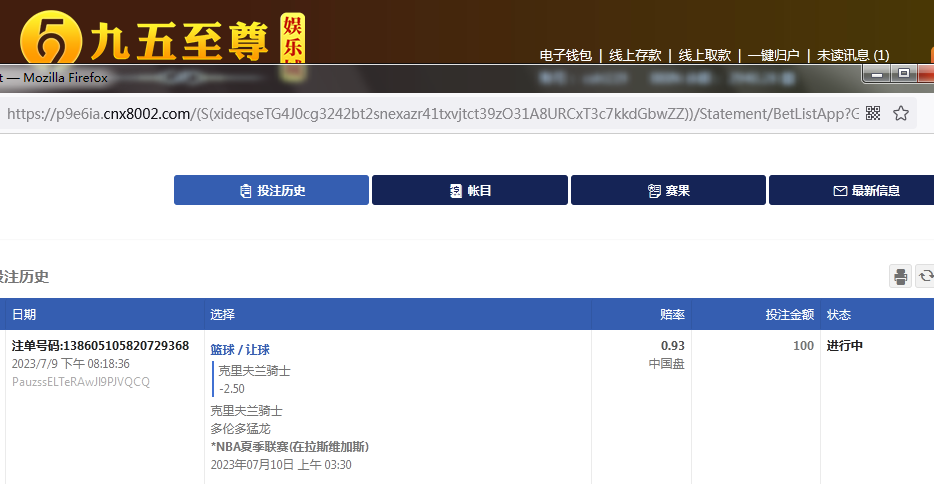The width and height of the screenshot is (934, 484).
Task: Click the stake amount 100
Action: tap(804, 346)
